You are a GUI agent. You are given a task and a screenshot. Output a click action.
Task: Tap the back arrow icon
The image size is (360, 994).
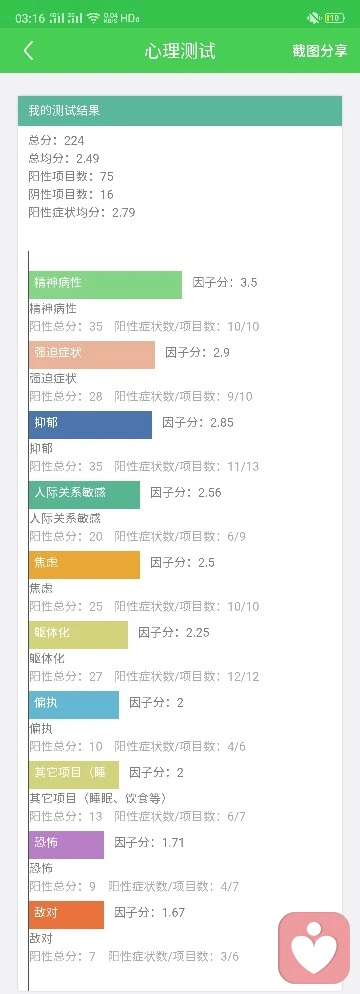[29, 51]
